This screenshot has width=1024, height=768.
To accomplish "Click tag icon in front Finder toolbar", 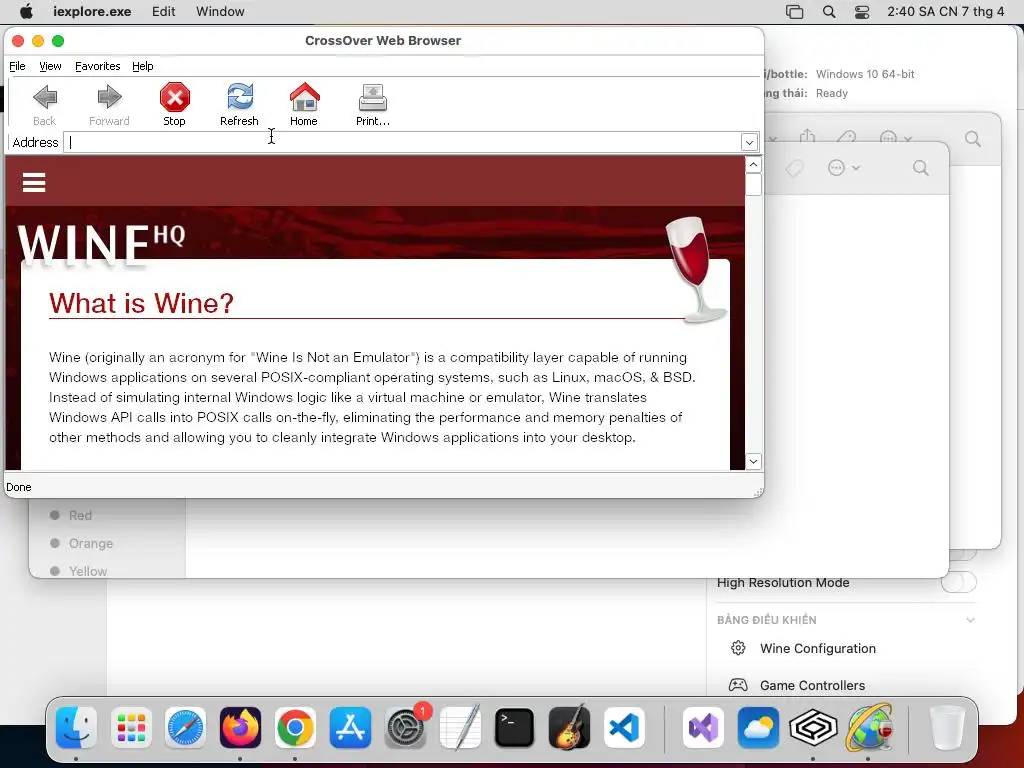I will tap(795, 168).
